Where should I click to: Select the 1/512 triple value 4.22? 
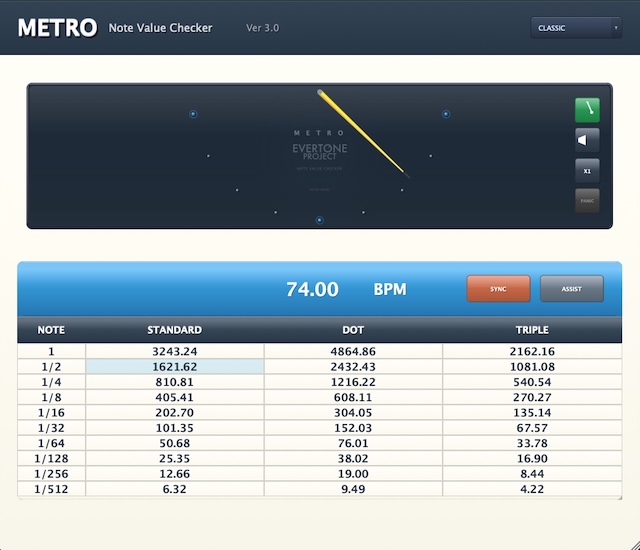click(x=532, y=489)
